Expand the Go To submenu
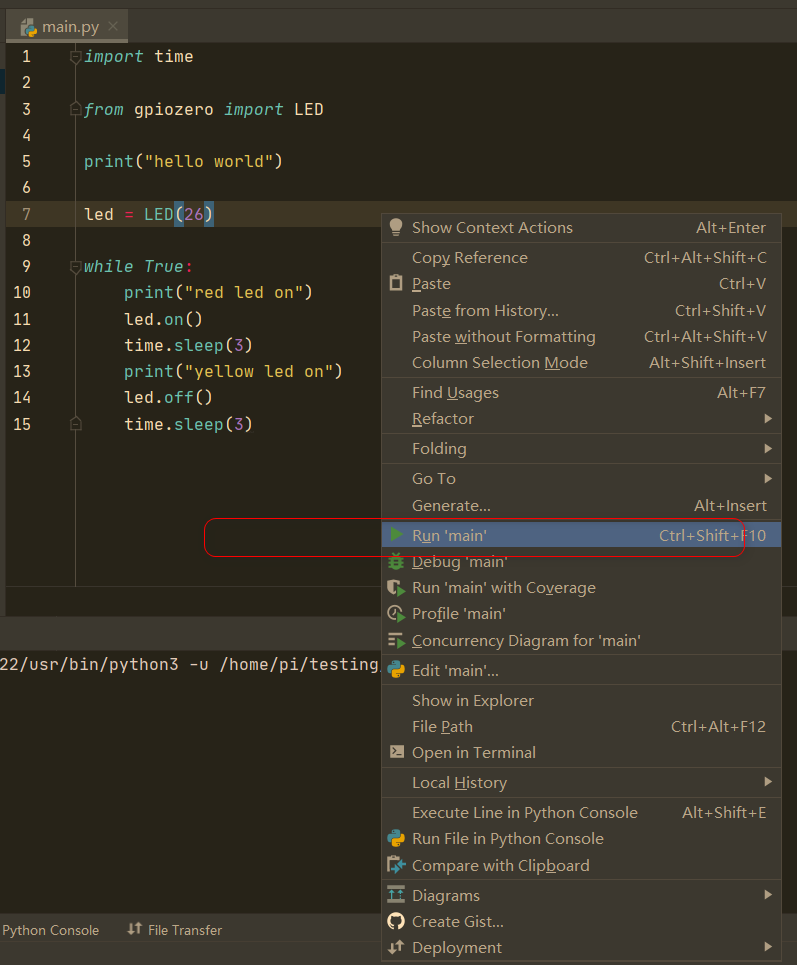 (433, 478)
